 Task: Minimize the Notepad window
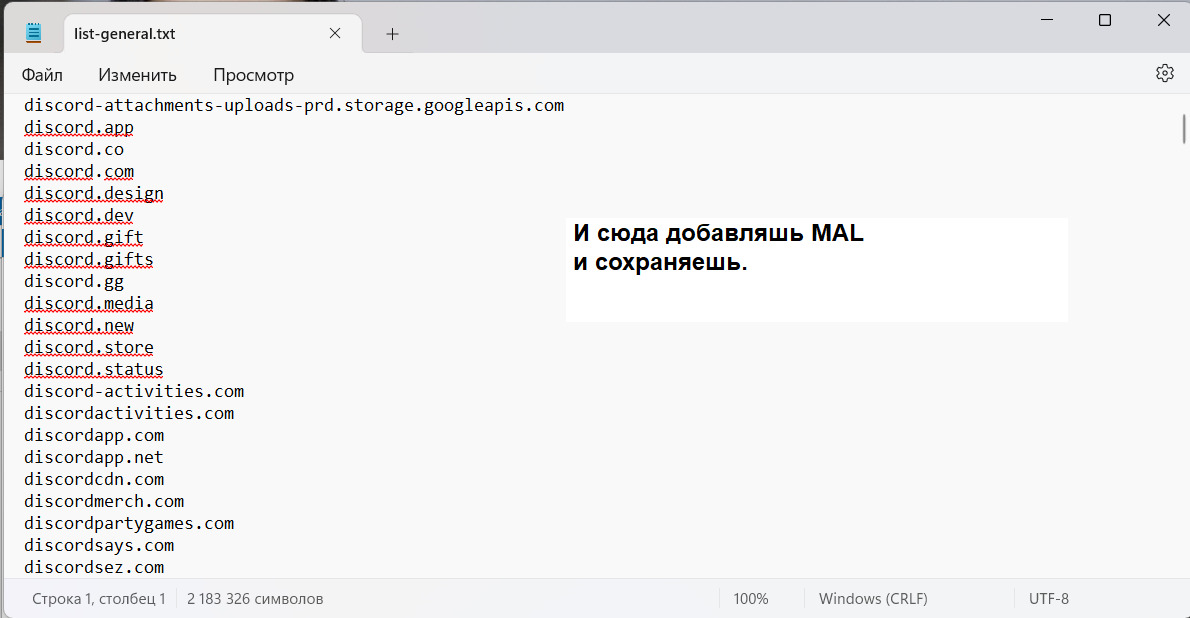[x=1047, y=20]
